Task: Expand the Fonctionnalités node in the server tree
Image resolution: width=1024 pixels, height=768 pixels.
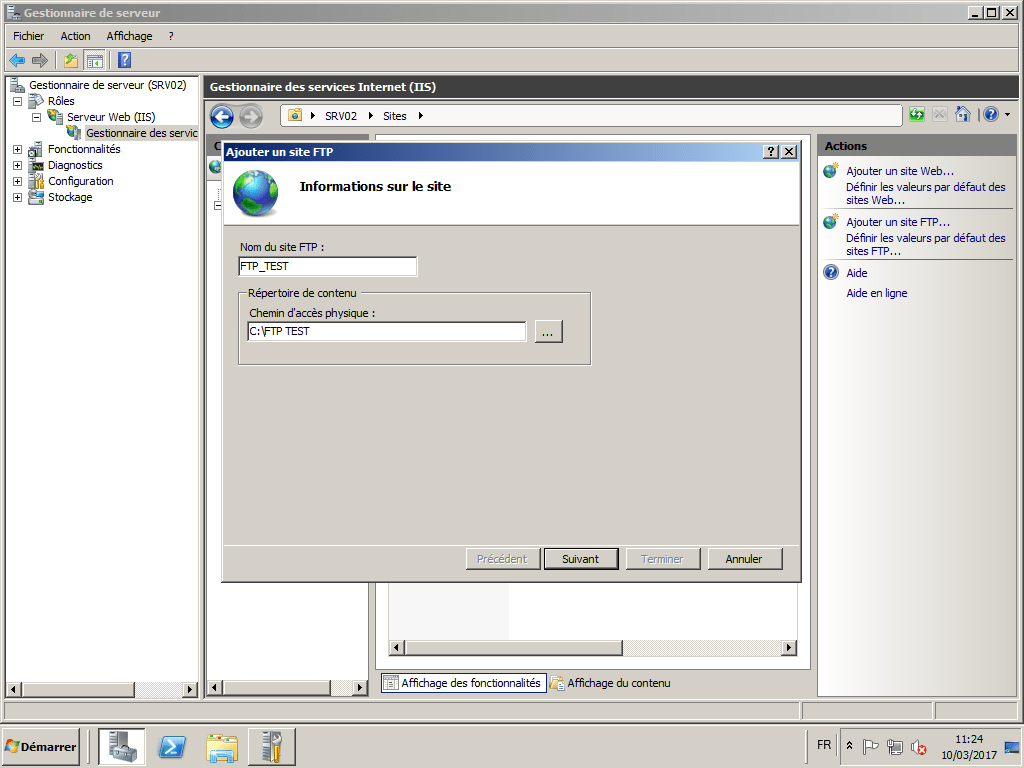Action: click(17, 149)
